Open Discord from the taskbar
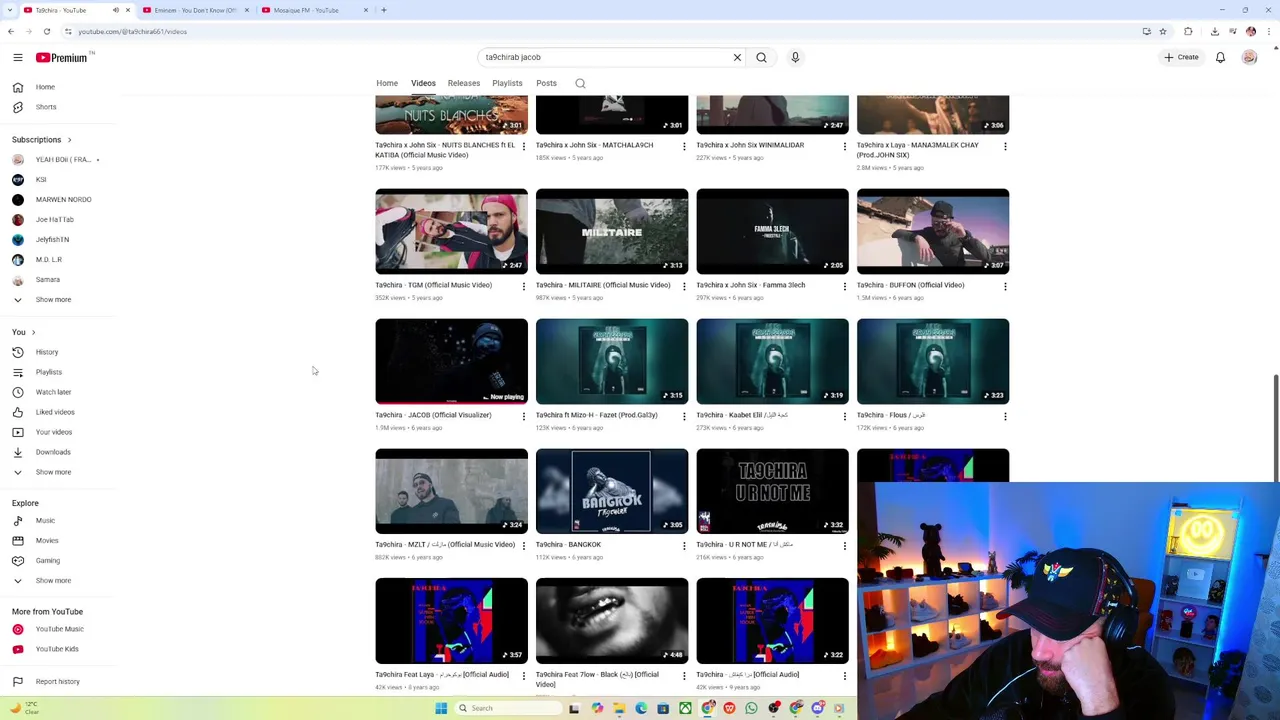Viewport: 1280px width, 720px height. (x=817, y=708)
